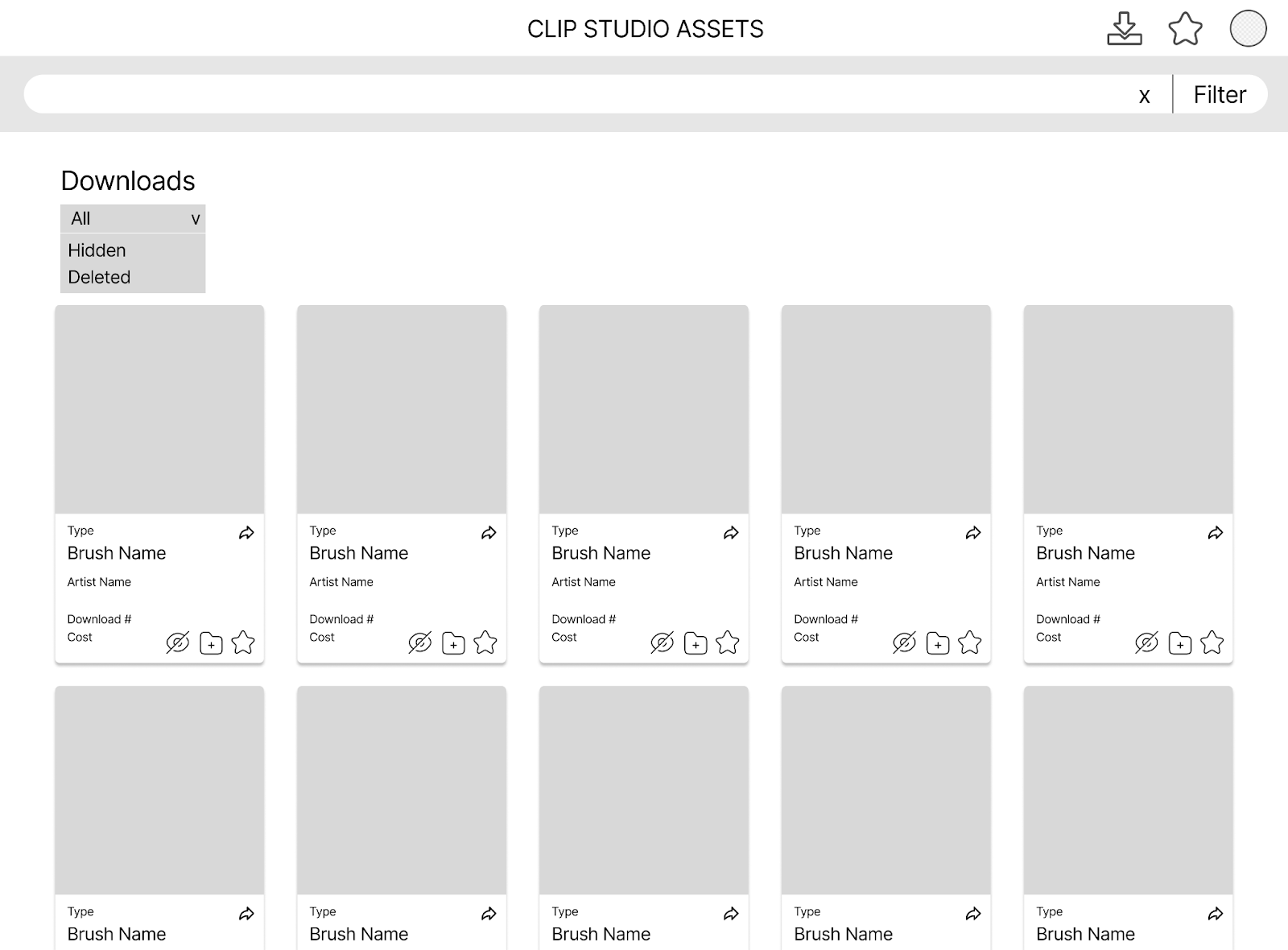Viewport: 1288px width, 950px height.
Task: Open the profile avatar circle
Action: [x=1248, y=28]
